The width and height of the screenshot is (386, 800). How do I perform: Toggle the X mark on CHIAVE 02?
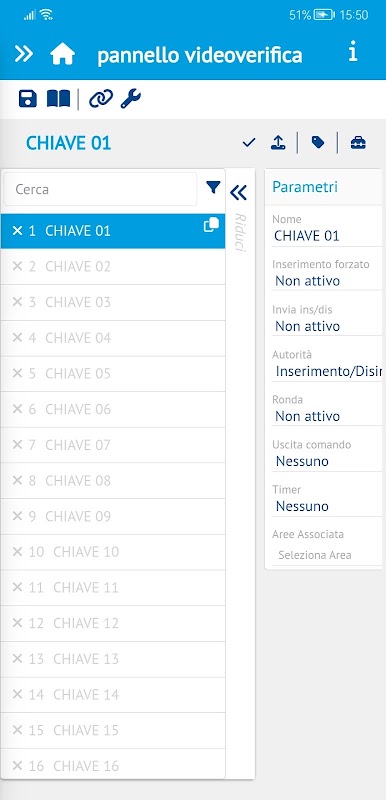tap(17, 266)
